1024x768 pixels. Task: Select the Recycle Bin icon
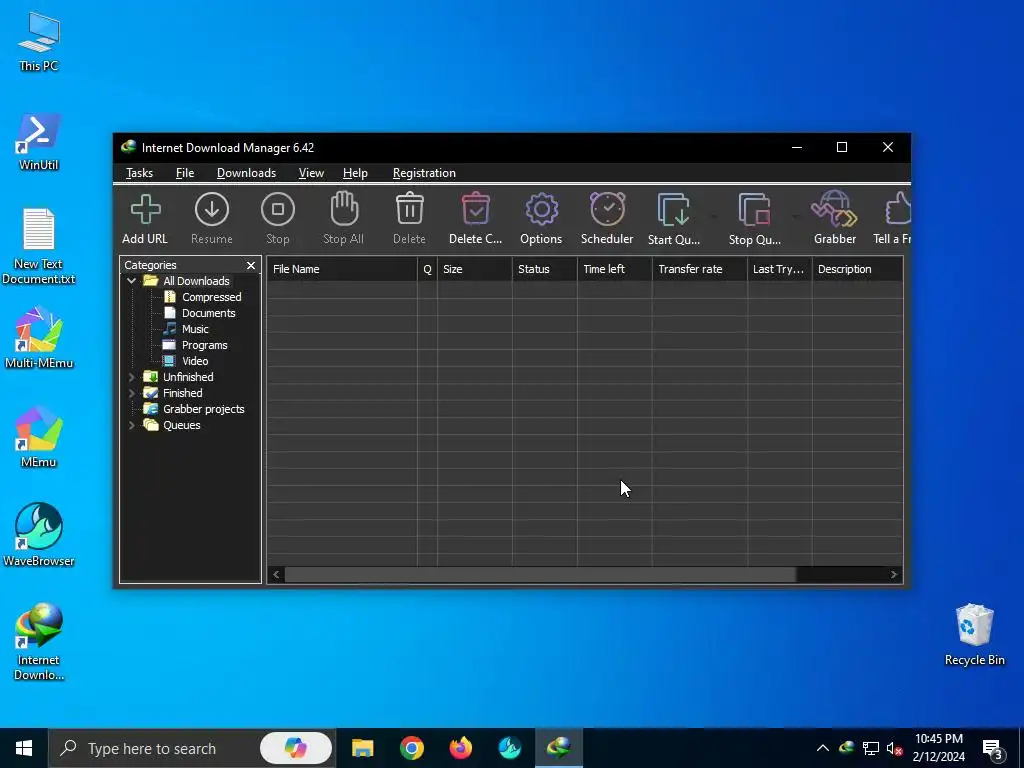(974, 635)
